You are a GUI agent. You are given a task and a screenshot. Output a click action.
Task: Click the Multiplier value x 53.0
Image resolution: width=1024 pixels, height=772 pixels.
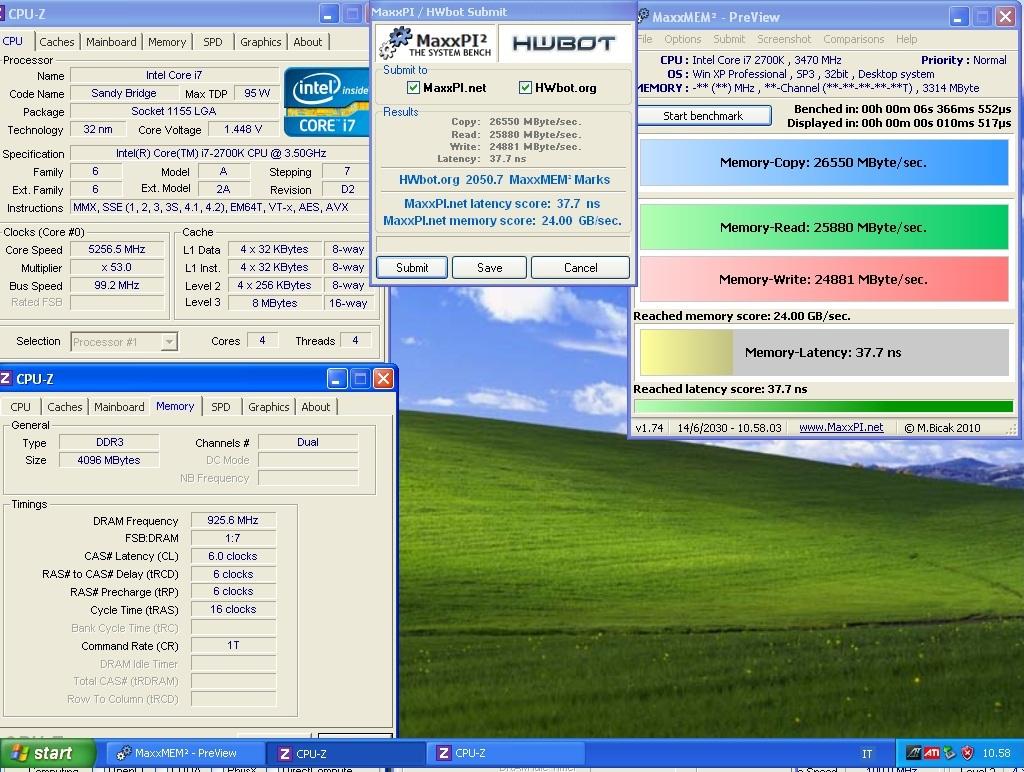tap(117, 267)
